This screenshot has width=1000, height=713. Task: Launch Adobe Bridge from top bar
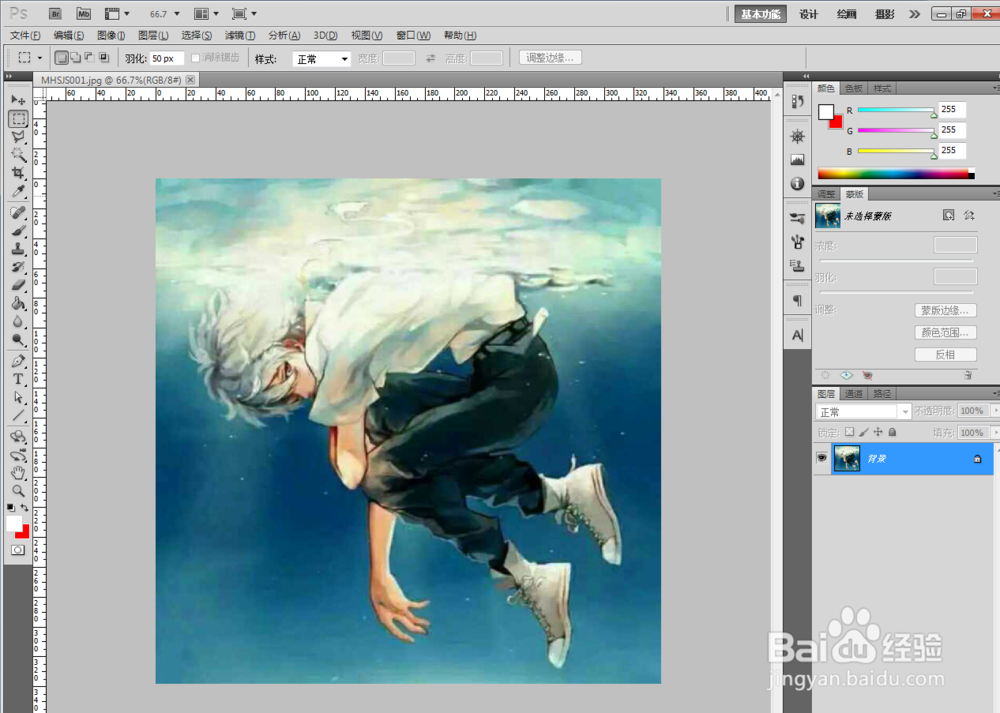pyautogui.click(x=55, y=13)
